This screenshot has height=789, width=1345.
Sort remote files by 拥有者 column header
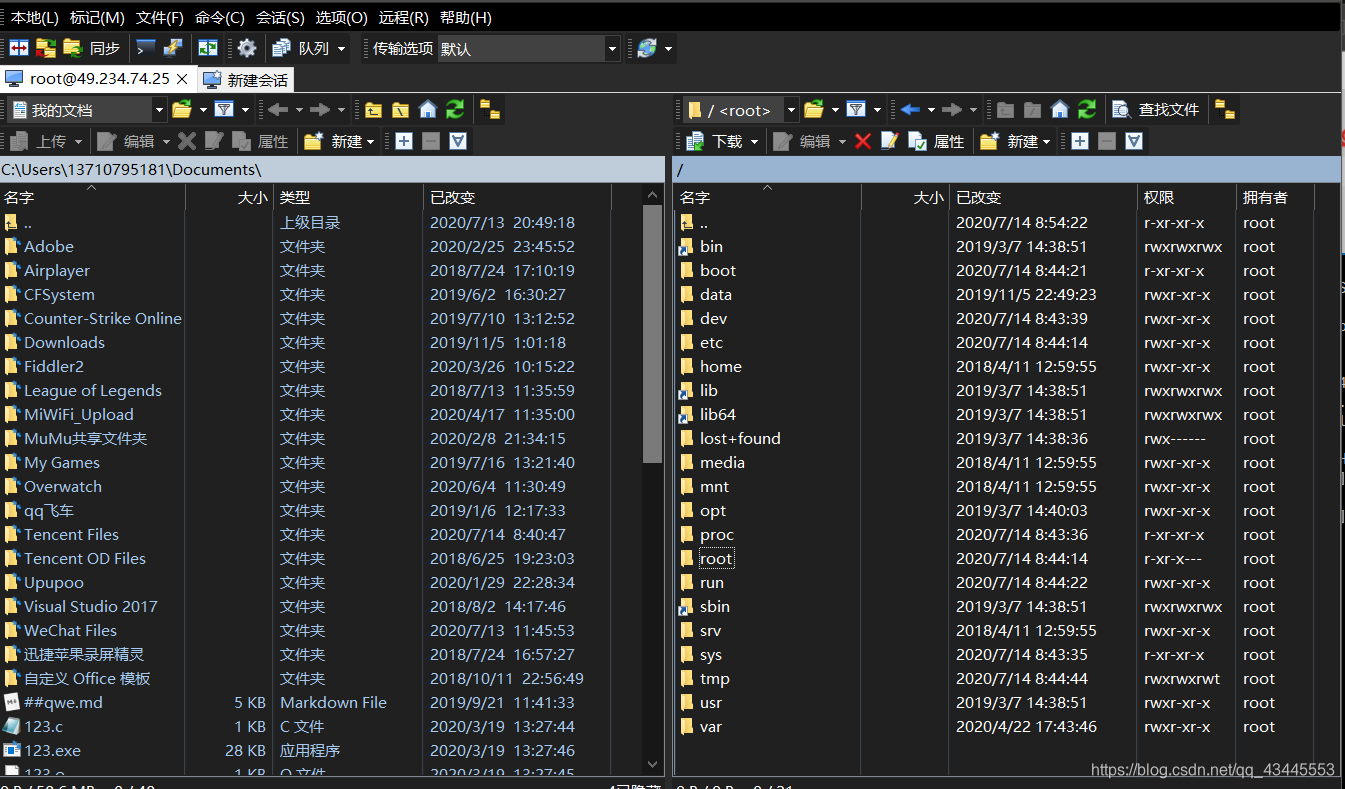click(1275, 198)
